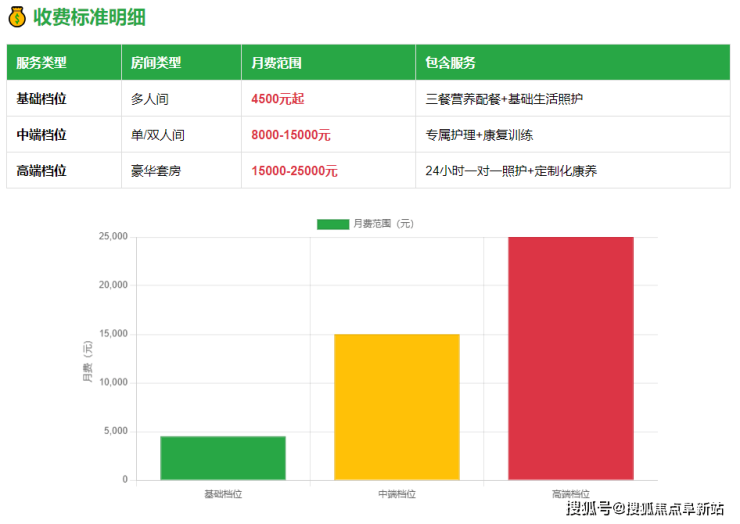Click the 包含服务 table column header
This screenshot has width=740, height=524.
[x=450, y=62]
